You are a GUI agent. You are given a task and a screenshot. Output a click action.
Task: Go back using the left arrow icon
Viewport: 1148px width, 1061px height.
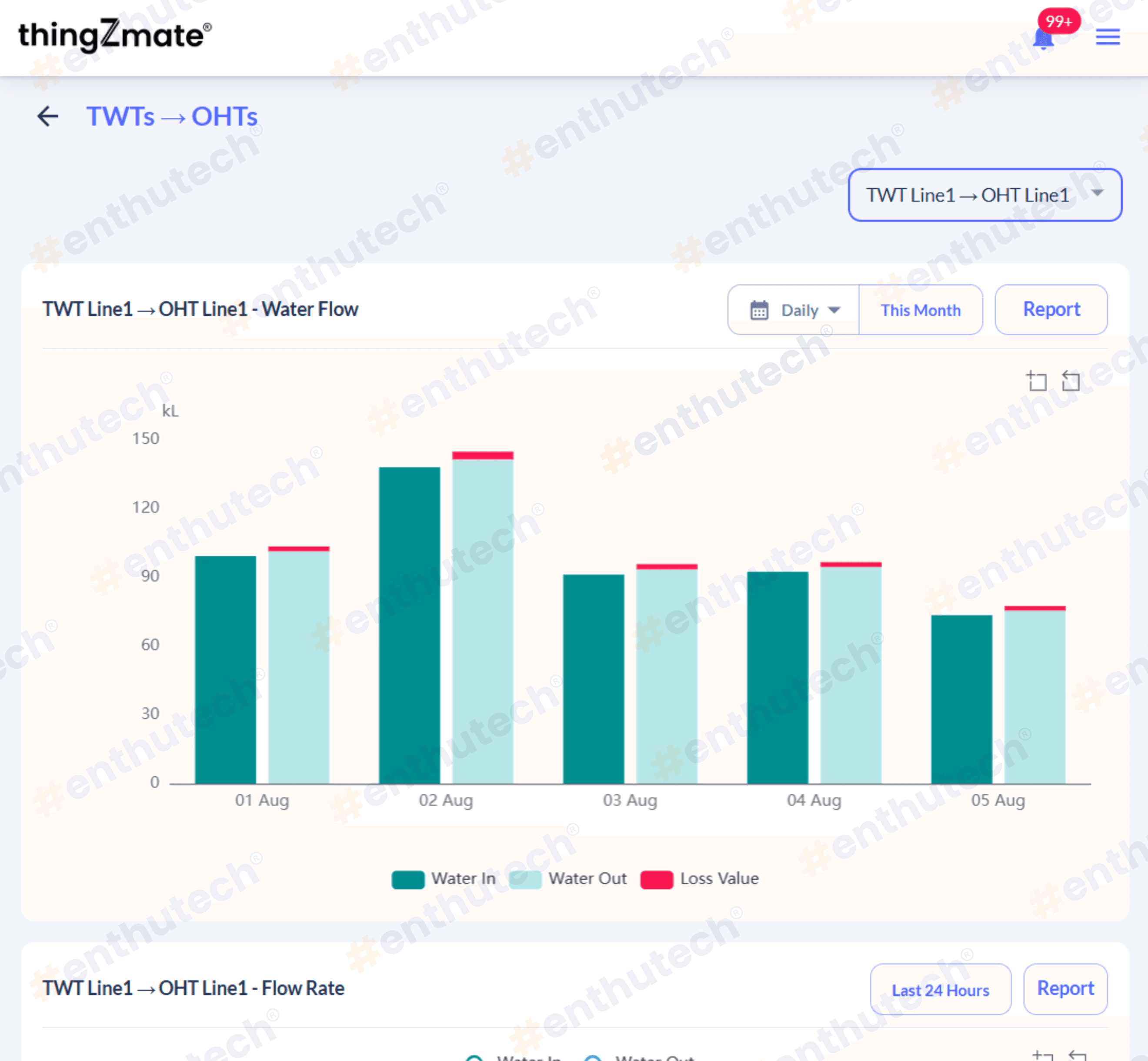point(48,117)
